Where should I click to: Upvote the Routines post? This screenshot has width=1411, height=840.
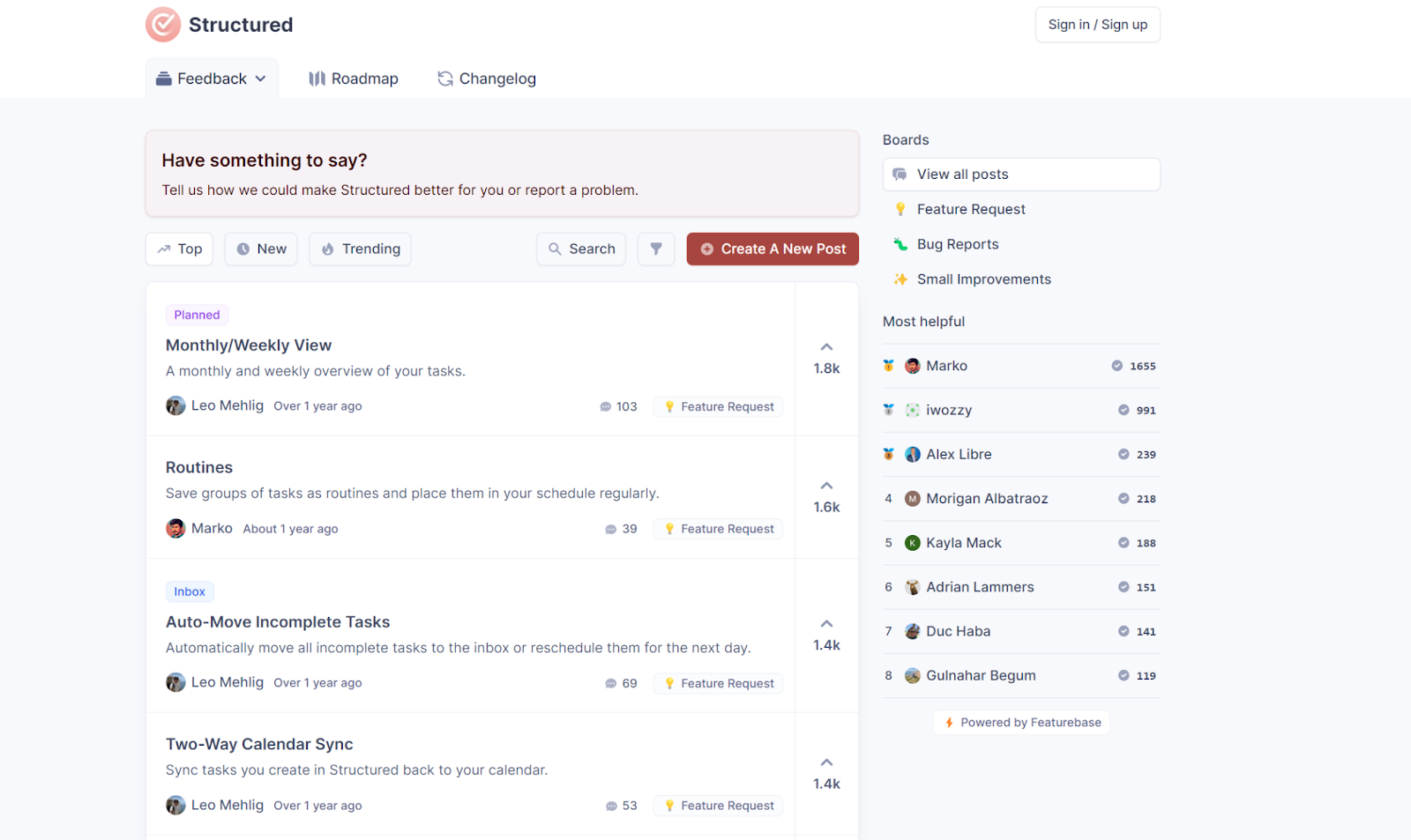(x=826, y=497)
